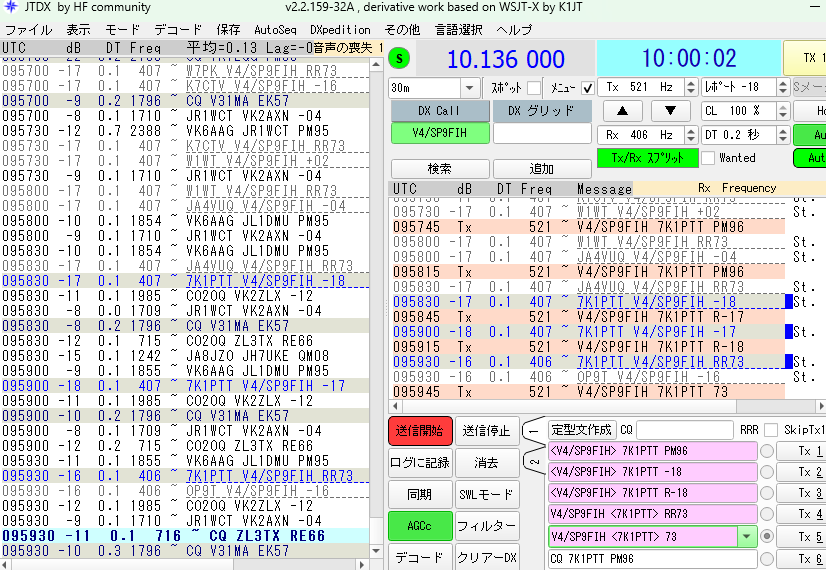
Task: Open the AutoSeq menu
Action: (x=275, y=30)
